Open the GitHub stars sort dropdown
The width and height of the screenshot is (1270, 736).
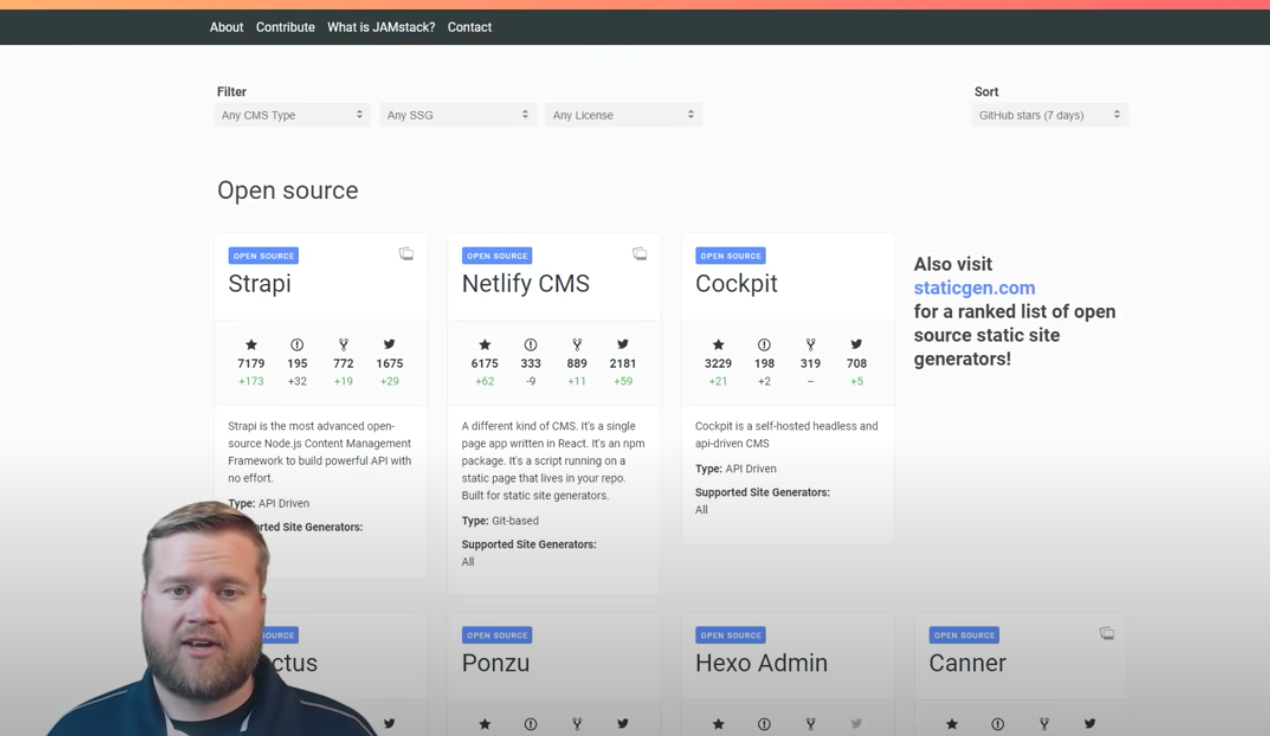click(1050, 115)
